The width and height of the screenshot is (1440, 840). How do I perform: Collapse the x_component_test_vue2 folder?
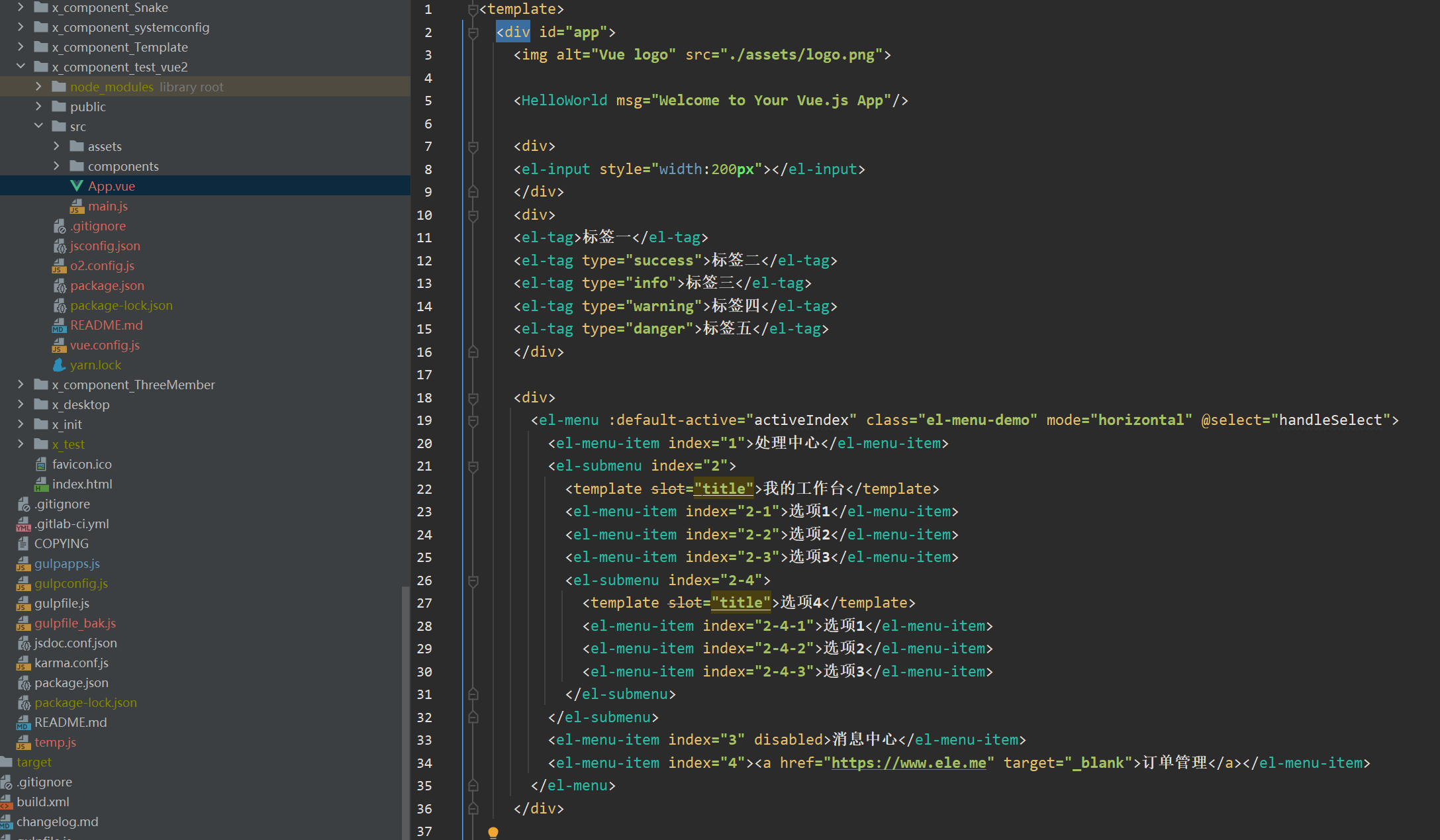pos(21,66)
